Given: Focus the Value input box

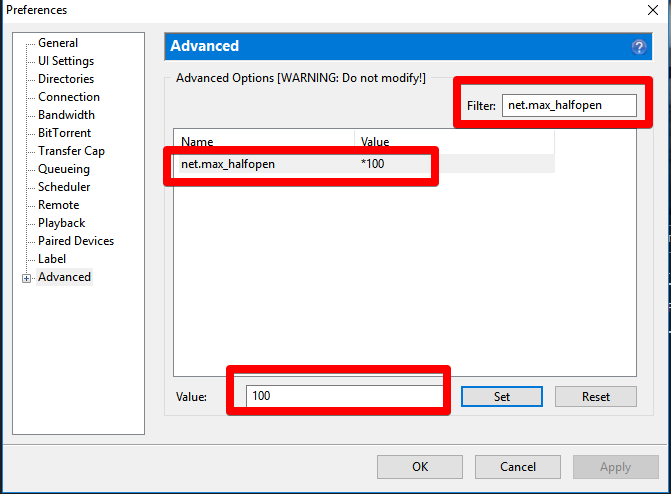Looking at the screenshot, I should 344,396.
